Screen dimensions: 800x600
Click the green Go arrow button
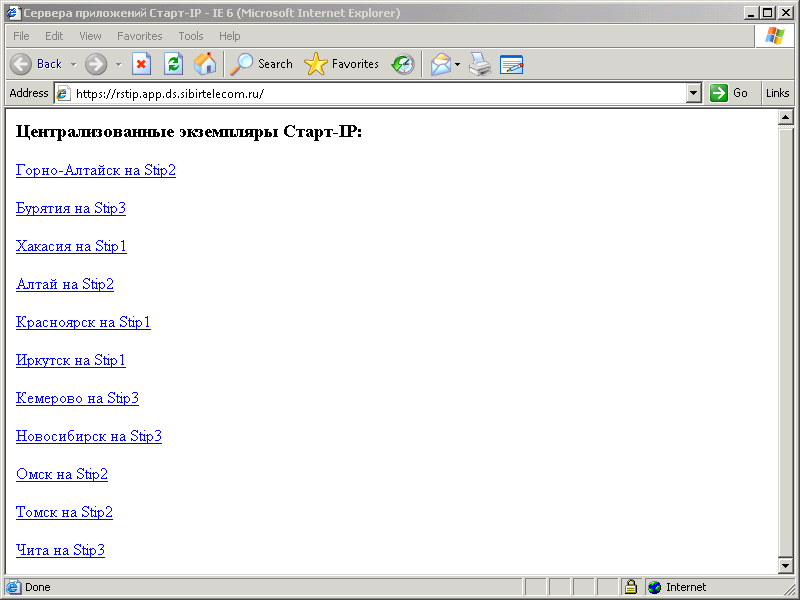[x=718, y=93]
